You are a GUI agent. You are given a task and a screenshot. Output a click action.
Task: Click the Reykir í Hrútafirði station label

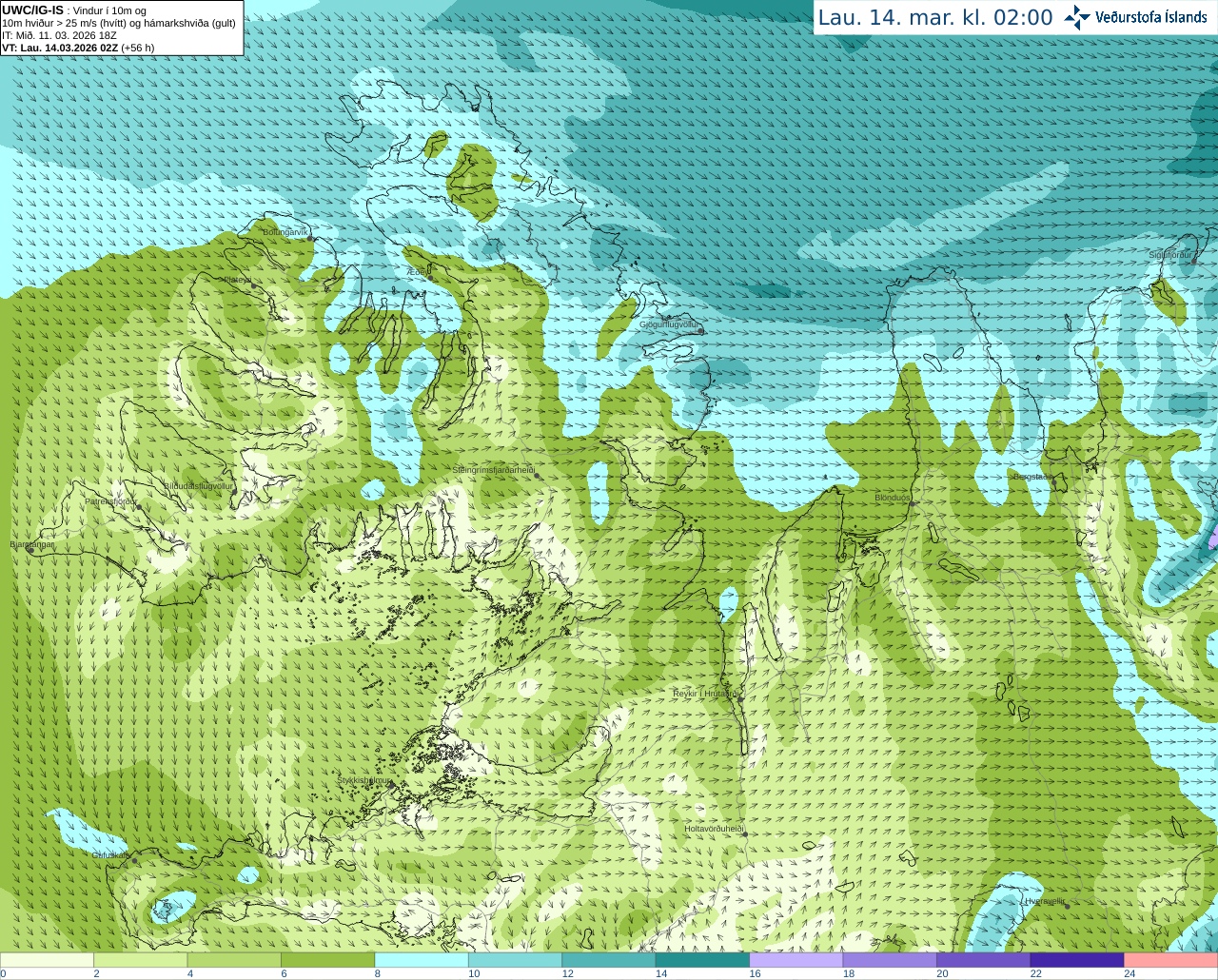click(706, 694)
